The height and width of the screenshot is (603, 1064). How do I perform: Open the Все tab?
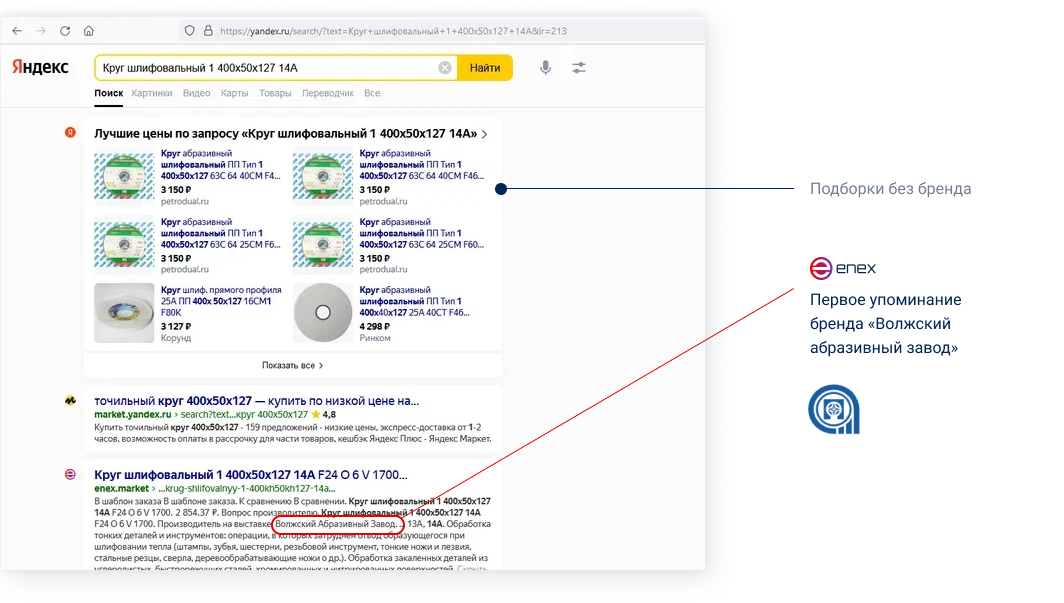[372, 93]
